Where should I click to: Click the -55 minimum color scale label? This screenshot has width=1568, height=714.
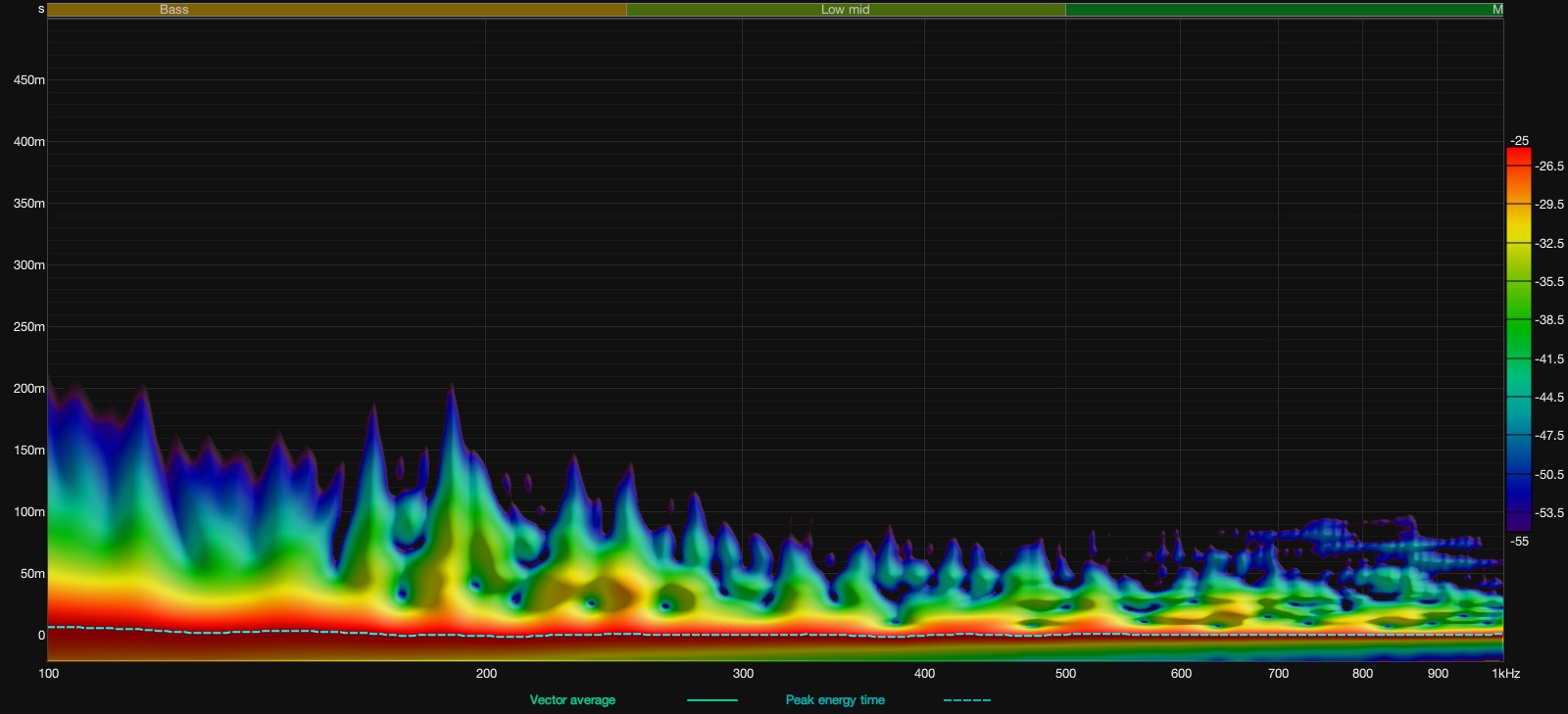[1519, 542]
